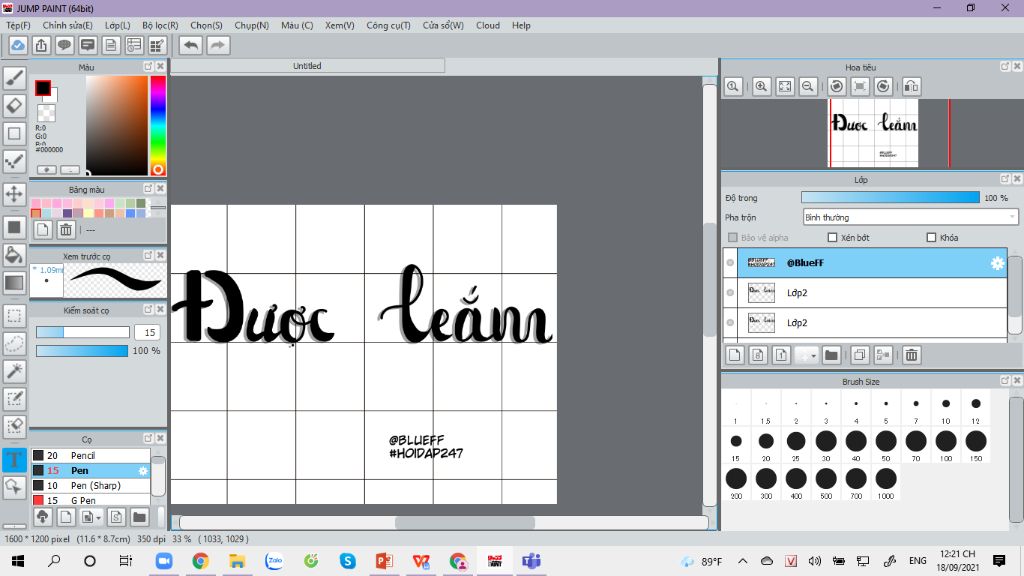
Task: Select the Brush tool in the left toolbar
Action: click(x=14, y=78)
